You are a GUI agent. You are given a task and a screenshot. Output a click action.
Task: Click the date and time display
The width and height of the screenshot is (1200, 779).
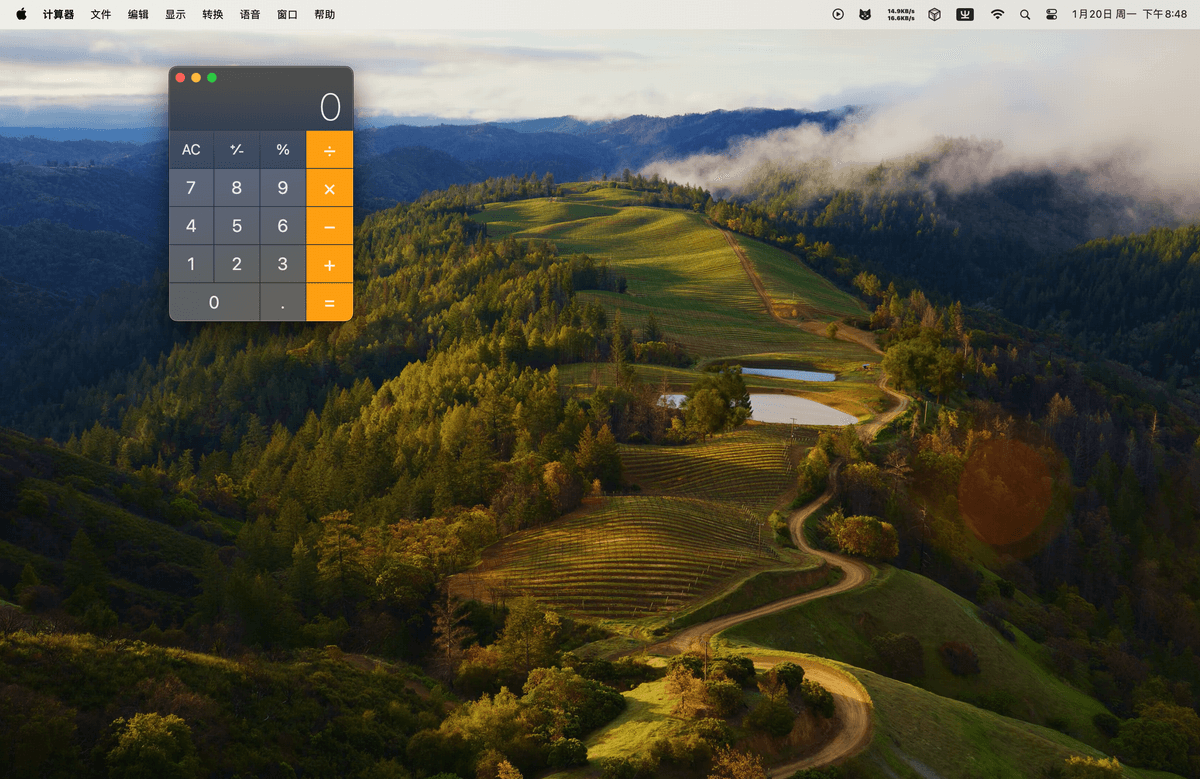[1129, 15]
